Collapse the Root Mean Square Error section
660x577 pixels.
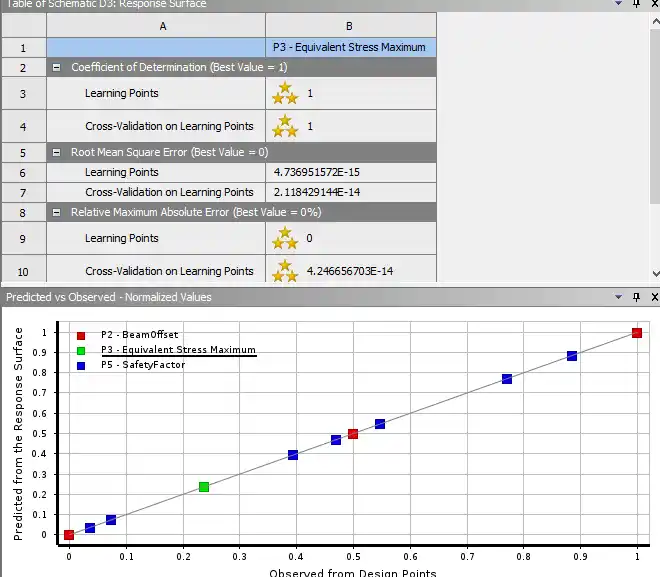click(x=56, y=152)
